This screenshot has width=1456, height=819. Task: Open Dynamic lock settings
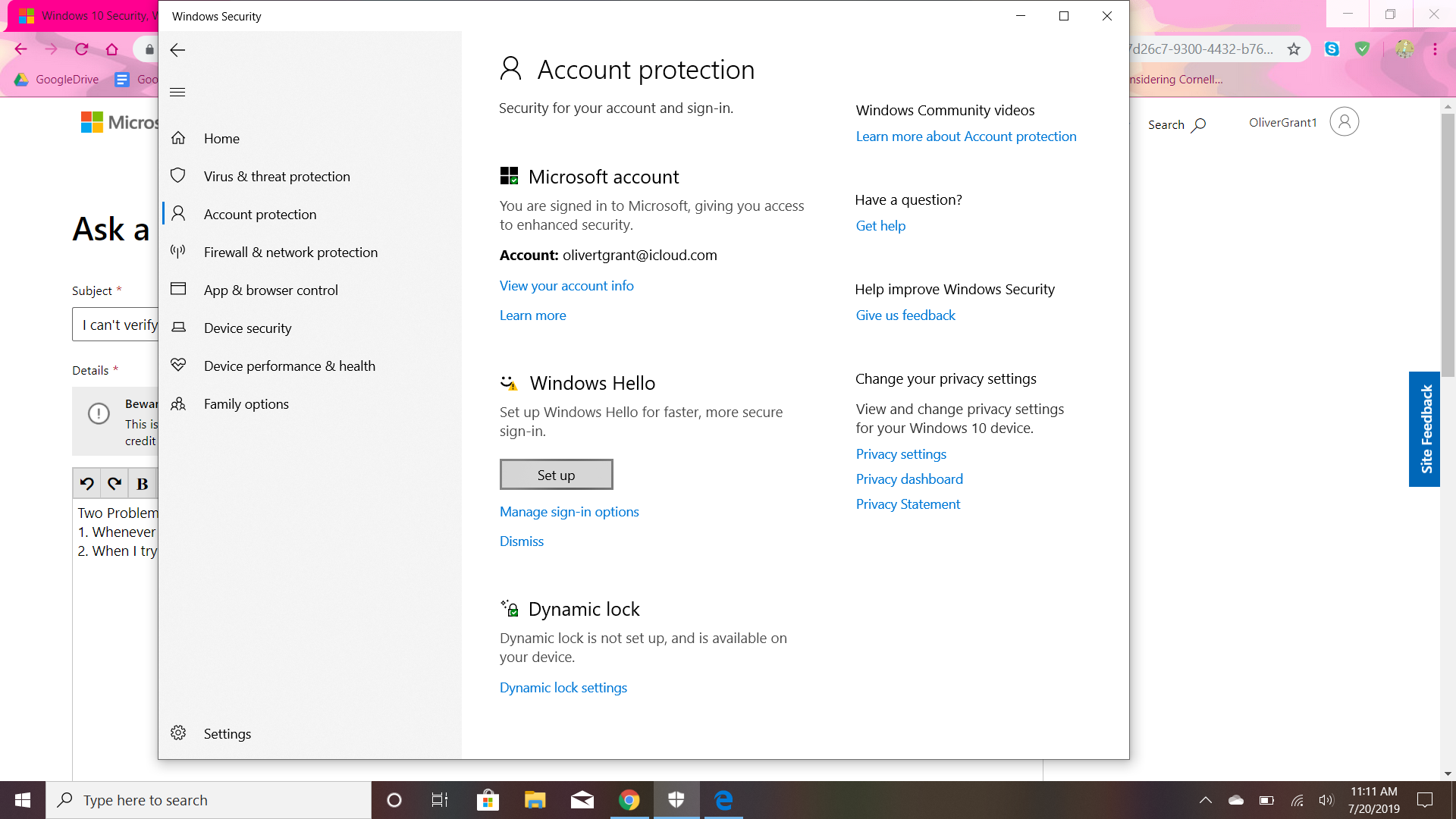click(x=563, y=688)
